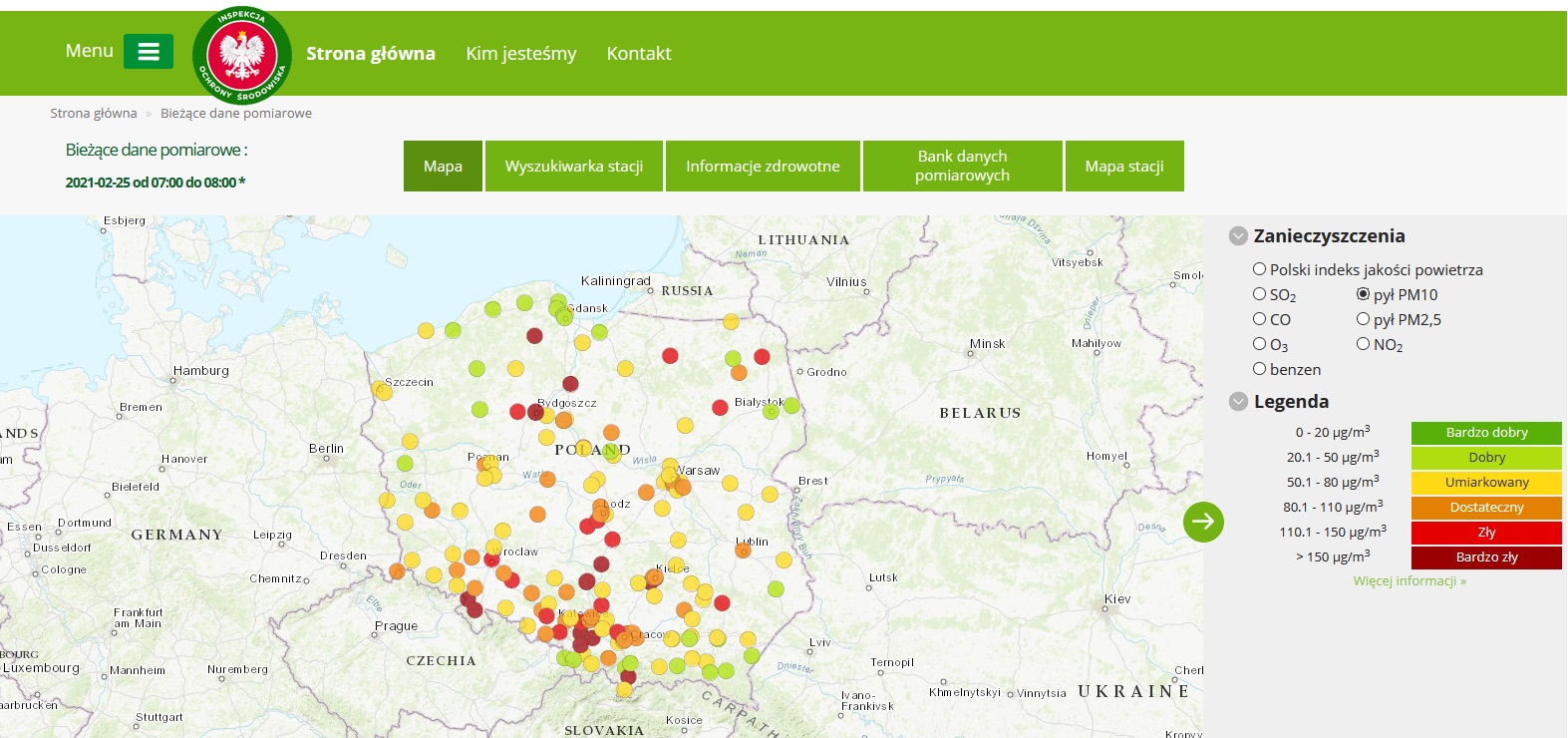This screenshot has height=738, width=1568.
Task: Click the Minsk label on the map
Action: (987, 344)
